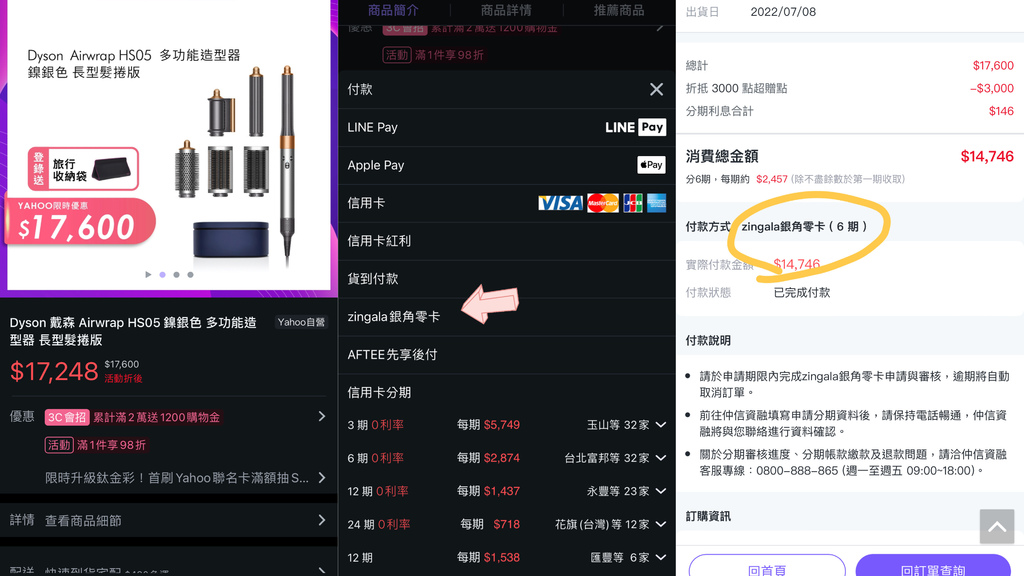Tap the 出貨日 2022/07/08 date

[783, 12]
